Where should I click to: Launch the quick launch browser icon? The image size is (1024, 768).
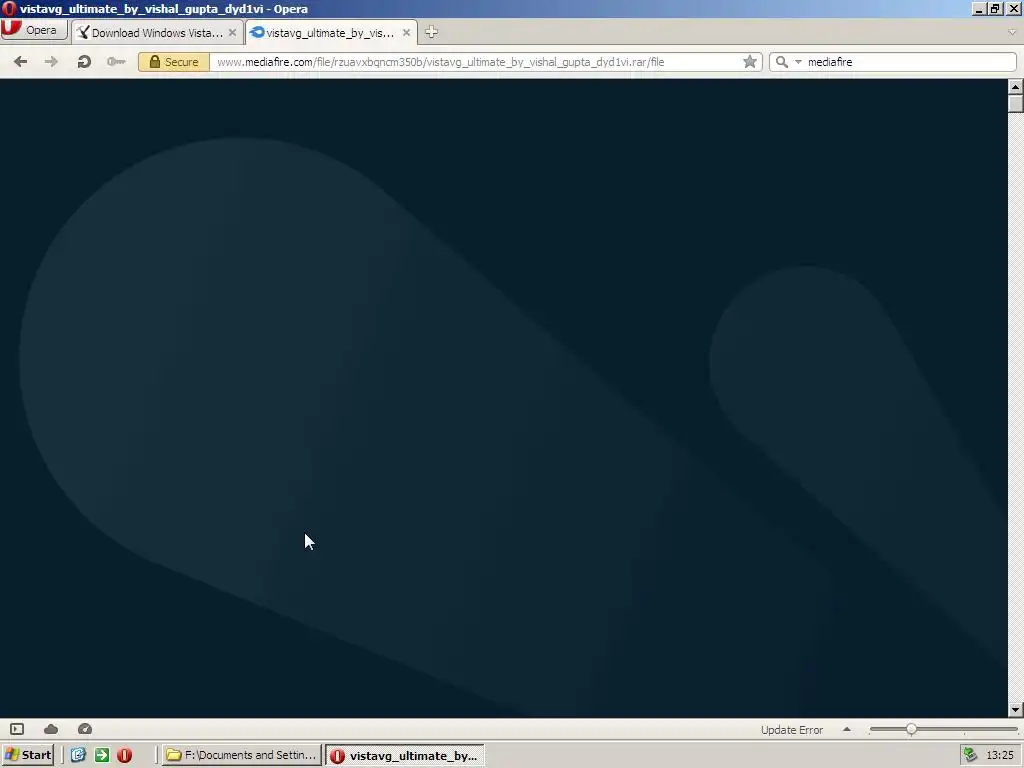click(x=78, y=755)
